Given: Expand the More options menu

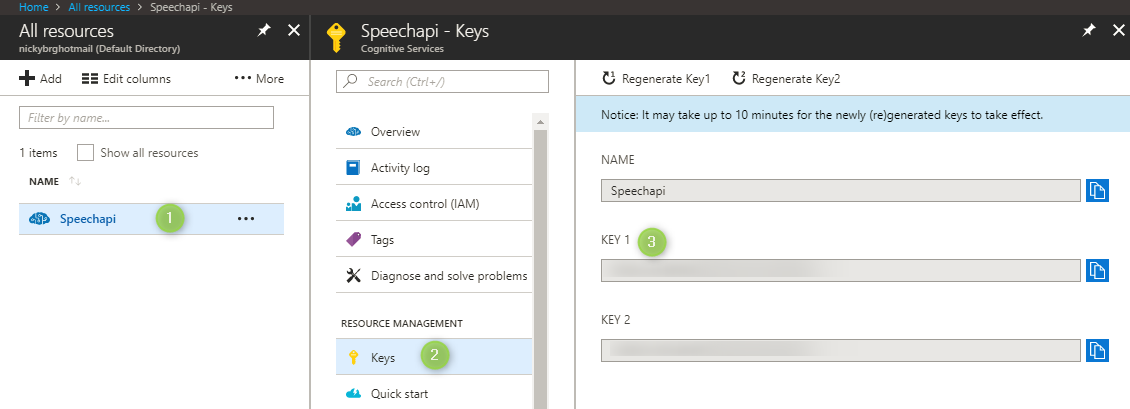Looking at the screenshot, I should tap(259, 78).
